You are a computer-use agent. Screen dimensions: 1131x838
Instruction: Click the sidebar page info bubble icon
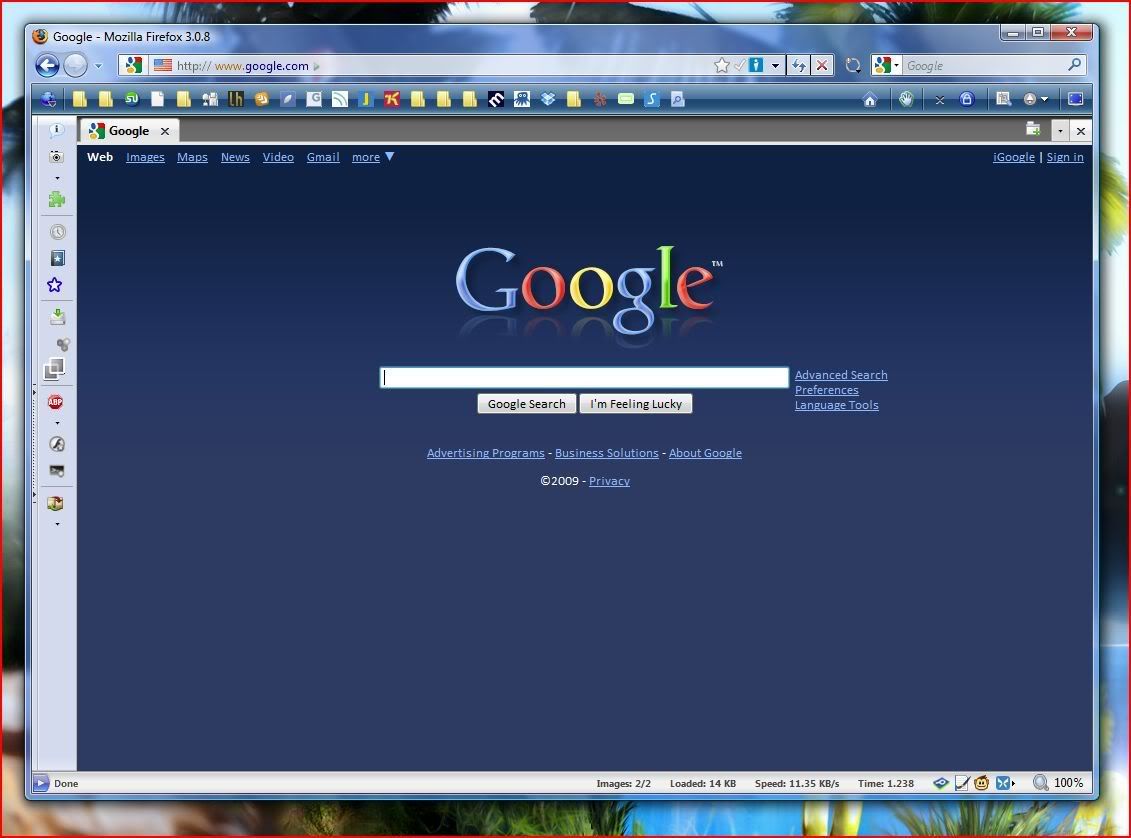(x=56, y=130)
